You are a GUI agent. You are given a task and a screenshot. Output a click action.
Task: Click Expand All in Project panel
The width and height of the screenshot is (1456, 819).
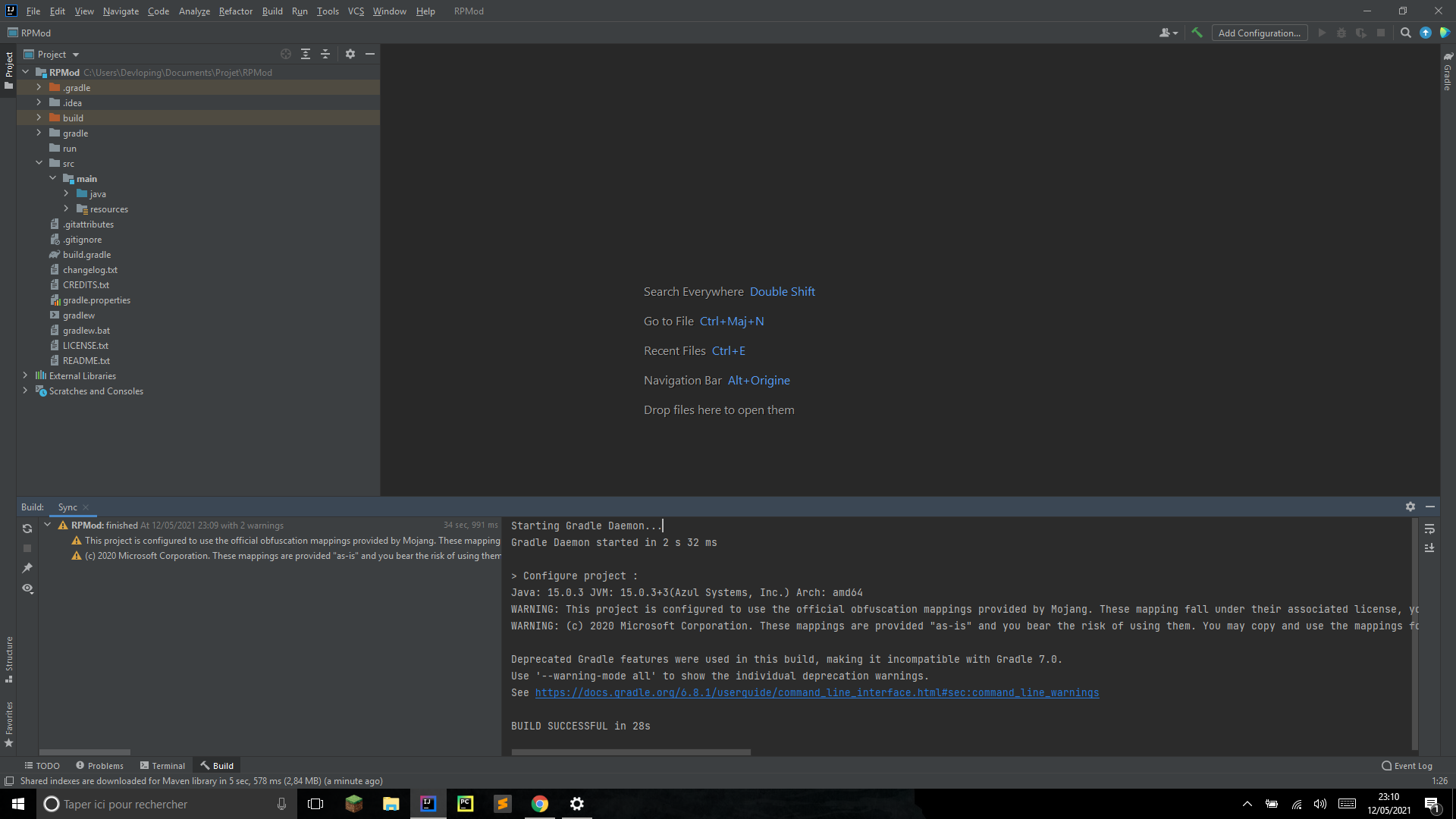306,54
